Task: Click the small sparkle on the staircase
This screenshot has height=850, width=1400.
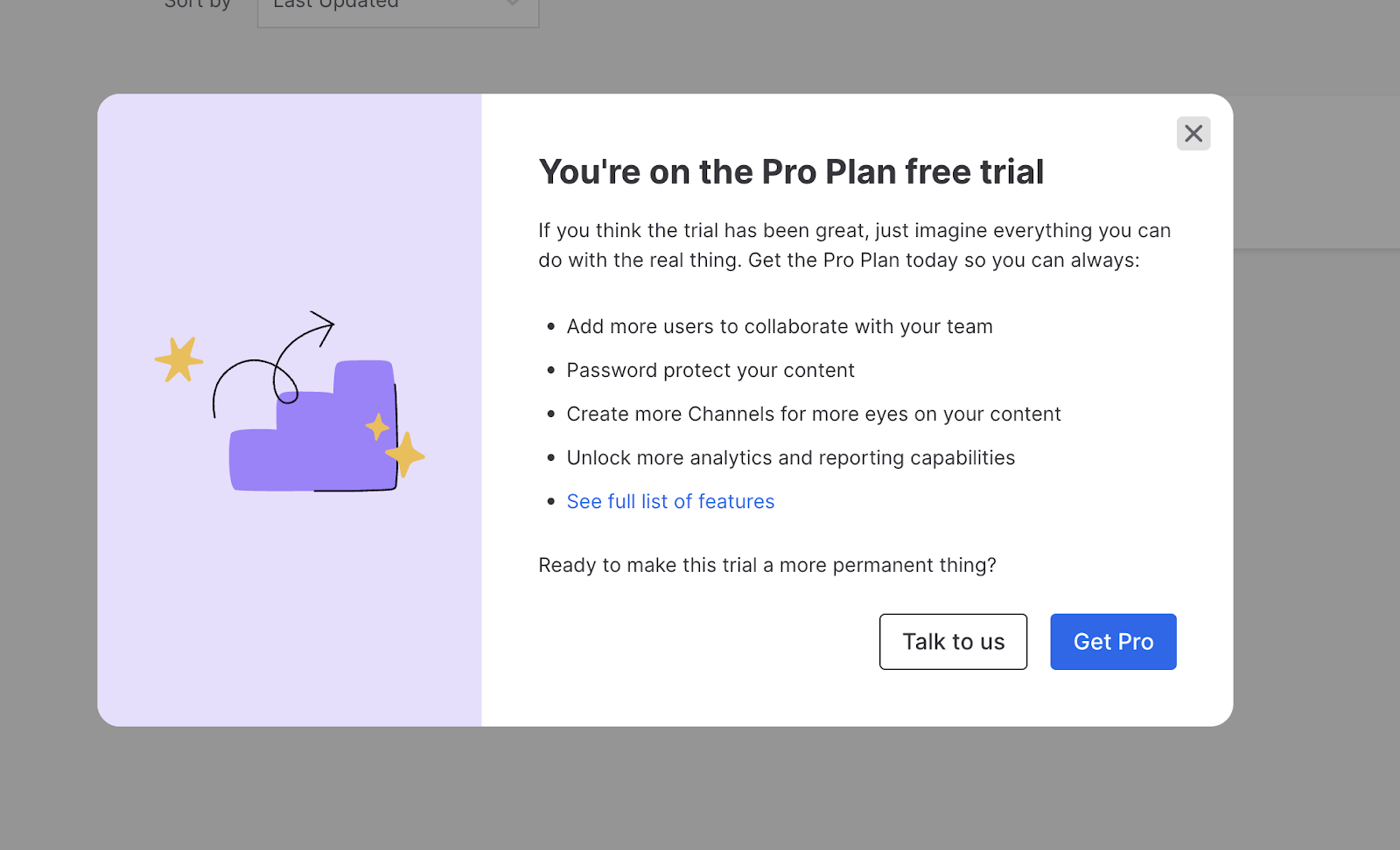Action: tap(377, 427)
